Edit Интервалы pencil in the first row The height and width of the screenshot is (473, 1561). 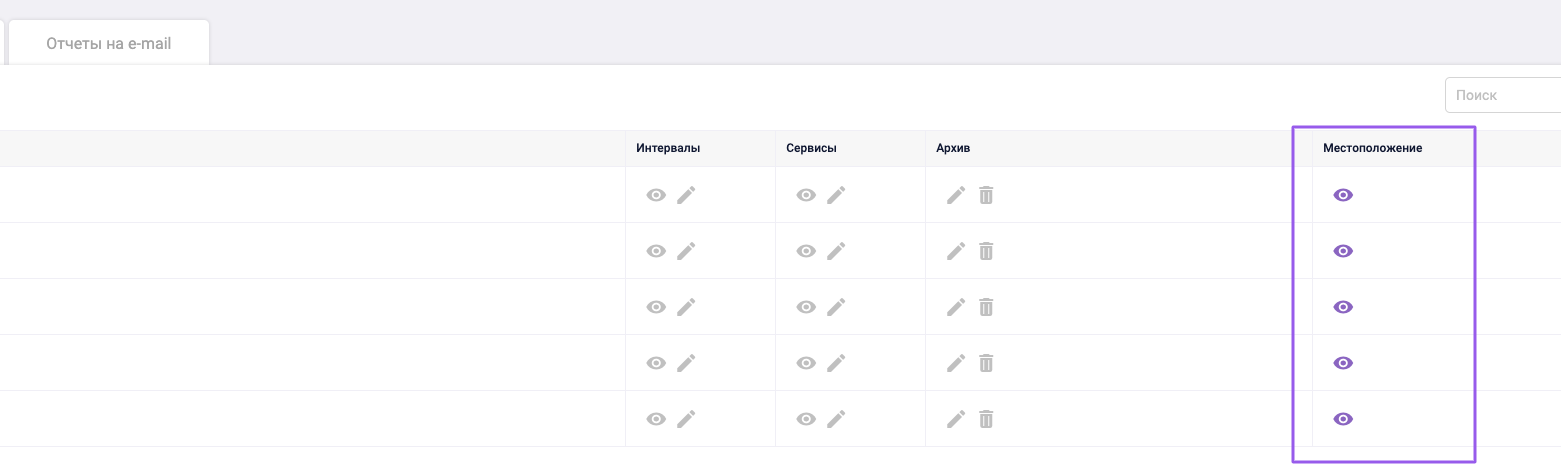(686, 195)
